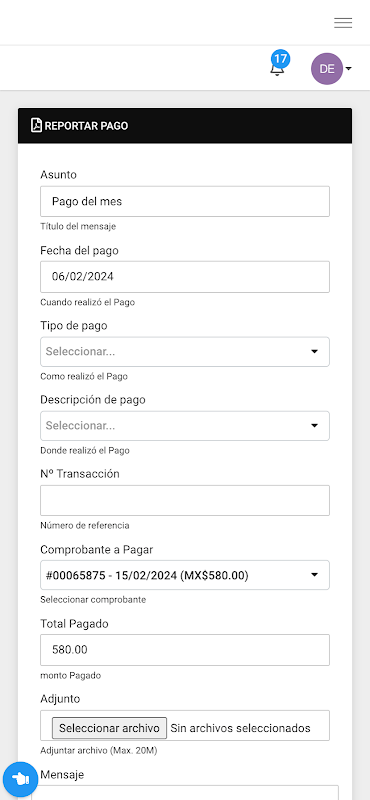Click into the Nº Transacción field
The width and height of the screenshot is (370, 800).
coord(185,500)
